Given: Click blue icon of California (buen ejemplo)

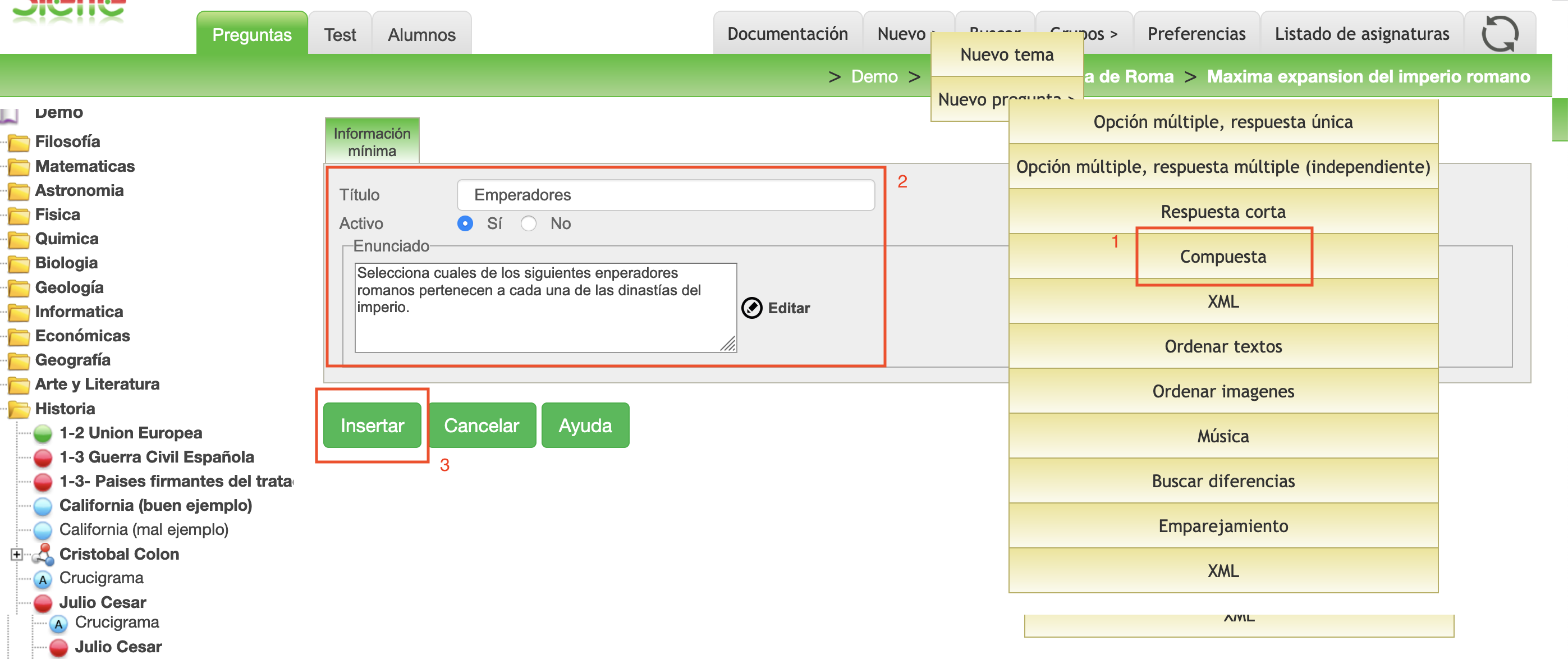Looking at the screenshot, I should [x=43, y=506].
